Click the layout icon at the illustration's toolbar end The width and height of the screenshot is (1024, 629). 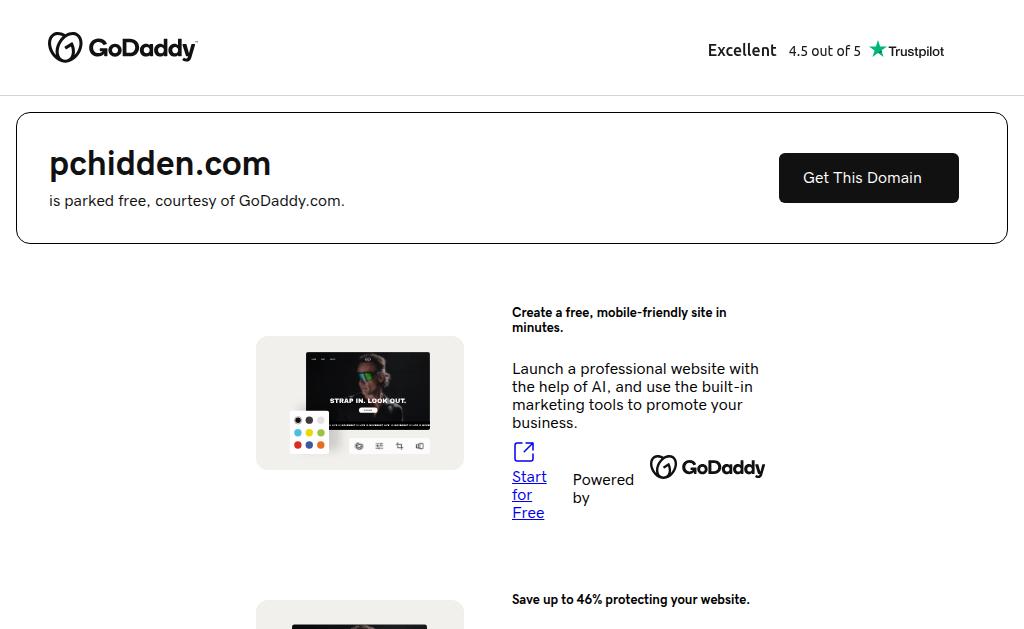419,446
